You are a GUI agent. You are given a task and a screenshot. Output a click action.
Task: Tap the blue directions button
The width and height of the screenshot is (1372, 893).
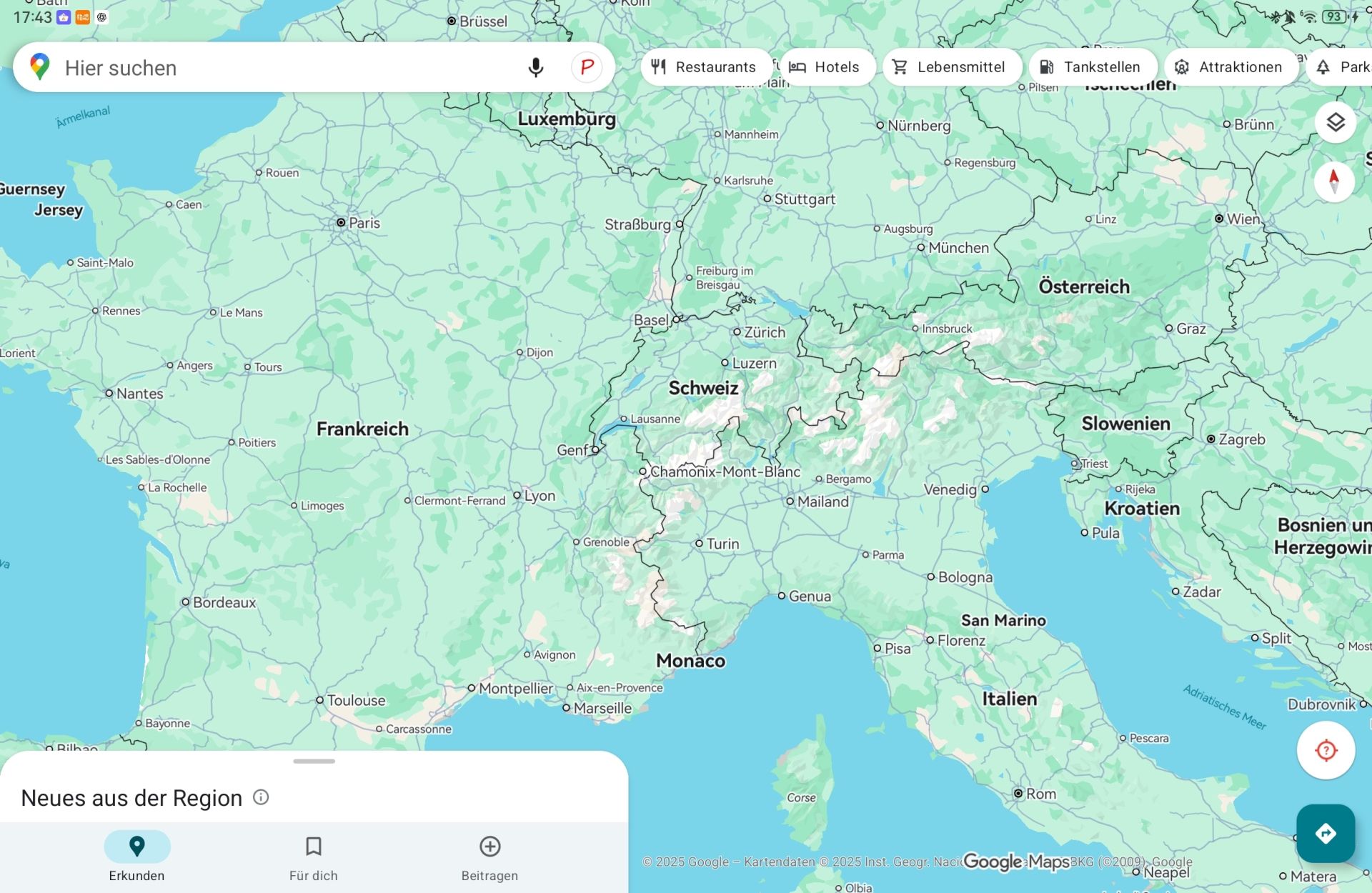pos(1326,833)
